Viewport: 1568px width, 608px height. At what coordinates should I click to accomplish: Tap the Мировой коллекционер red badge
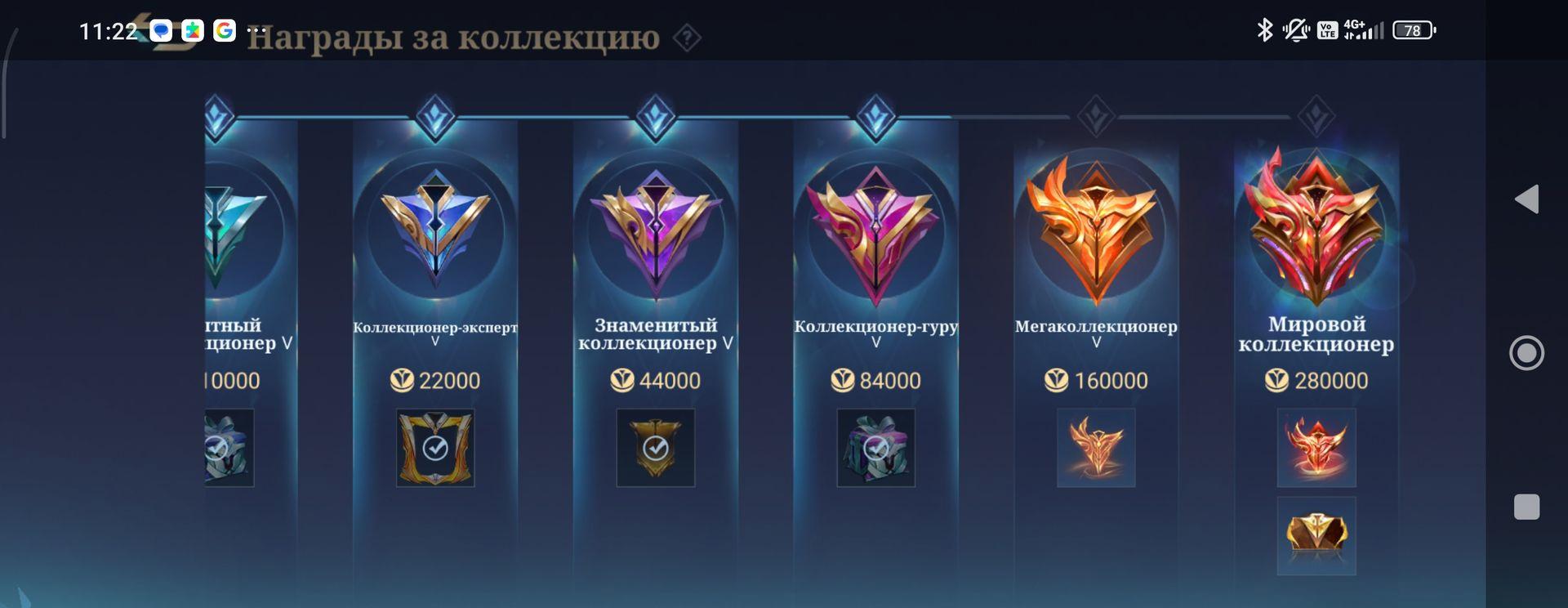[1316, 226]
